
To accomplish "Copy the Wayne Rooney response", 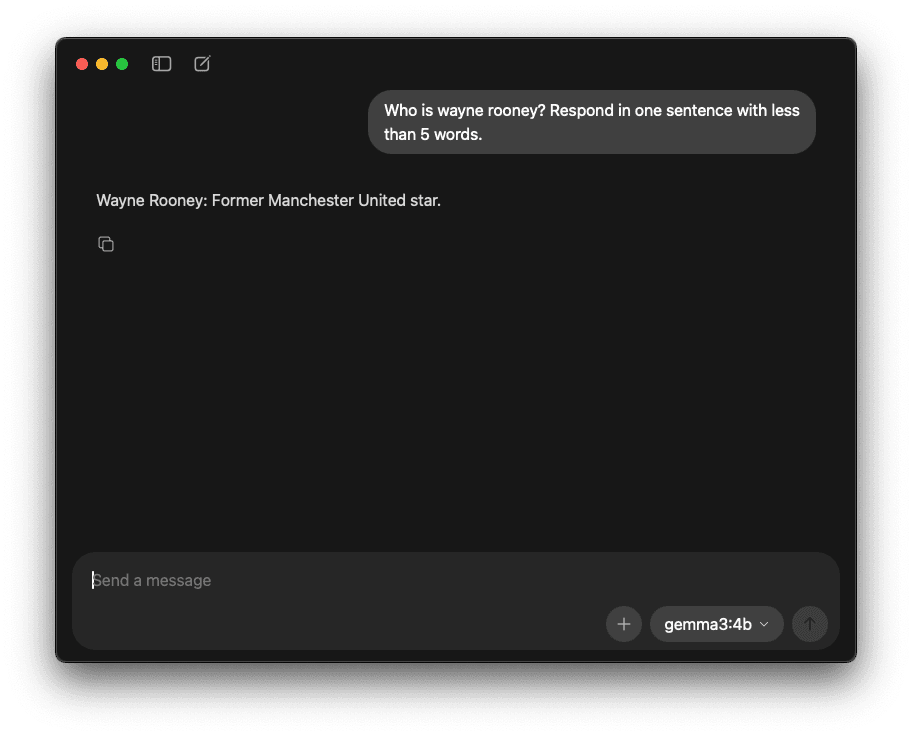I will click(106, 244).
